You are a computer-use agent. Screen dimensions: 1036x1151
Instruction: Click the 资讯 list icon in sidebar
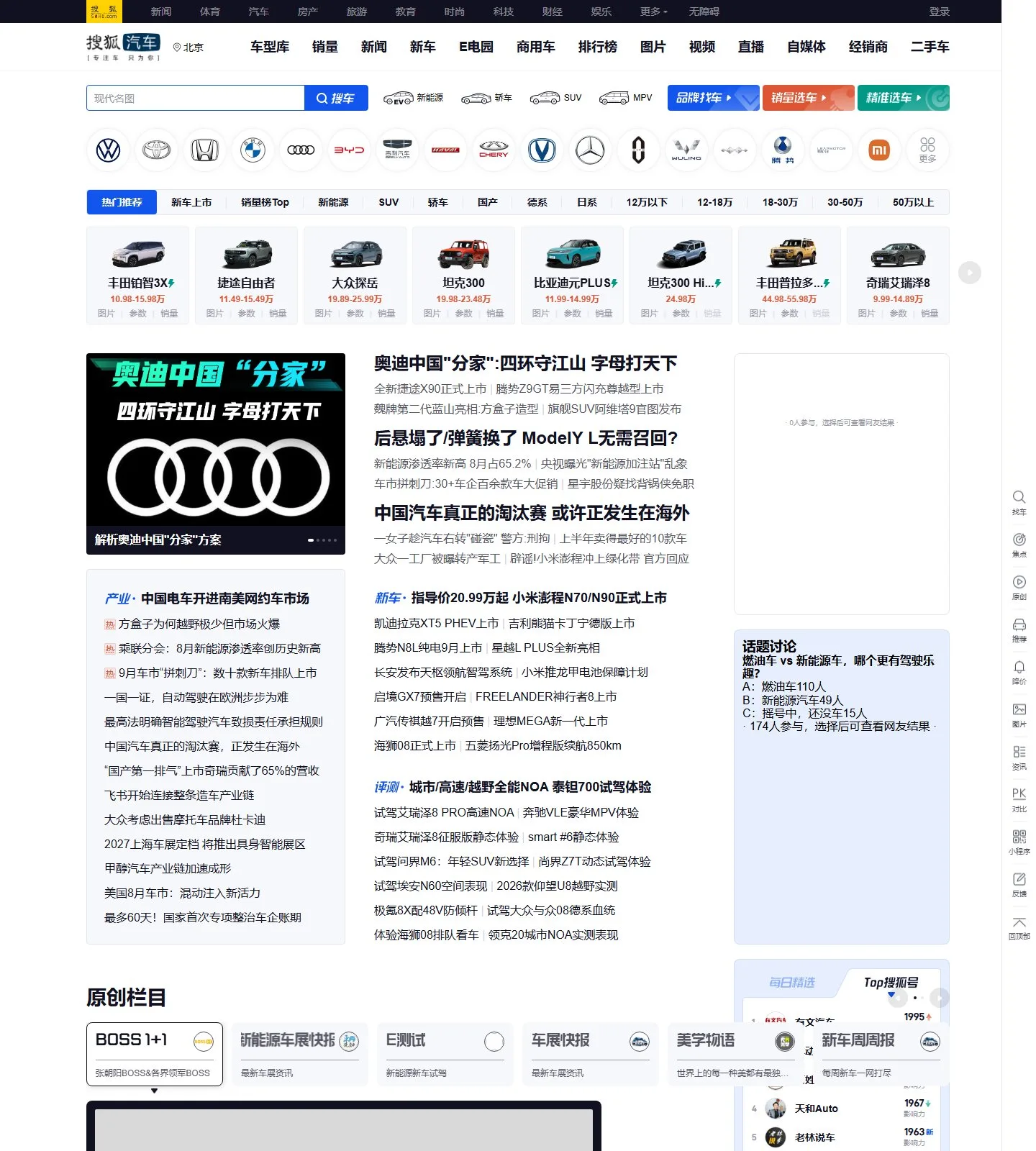(x=1019, y=757)
